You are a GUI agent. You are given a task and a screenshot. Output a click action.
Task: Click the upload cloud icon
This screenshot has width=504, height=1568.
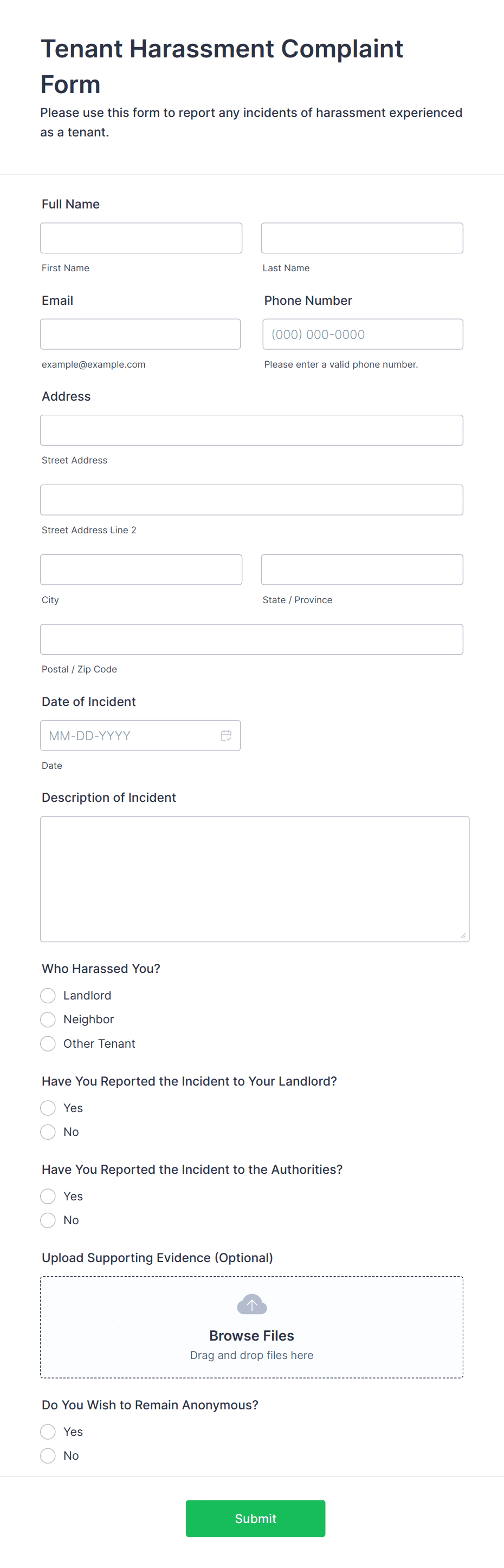tap(251, 1304)
